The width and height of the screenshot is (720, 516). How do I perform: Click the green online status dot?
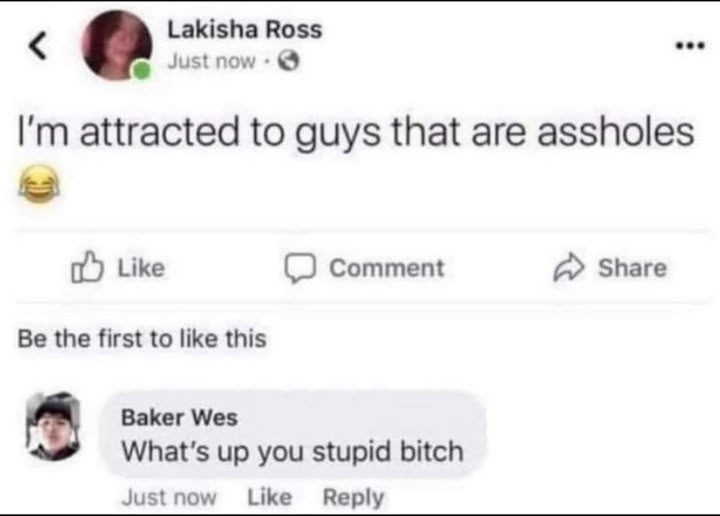tap(141, 70)
